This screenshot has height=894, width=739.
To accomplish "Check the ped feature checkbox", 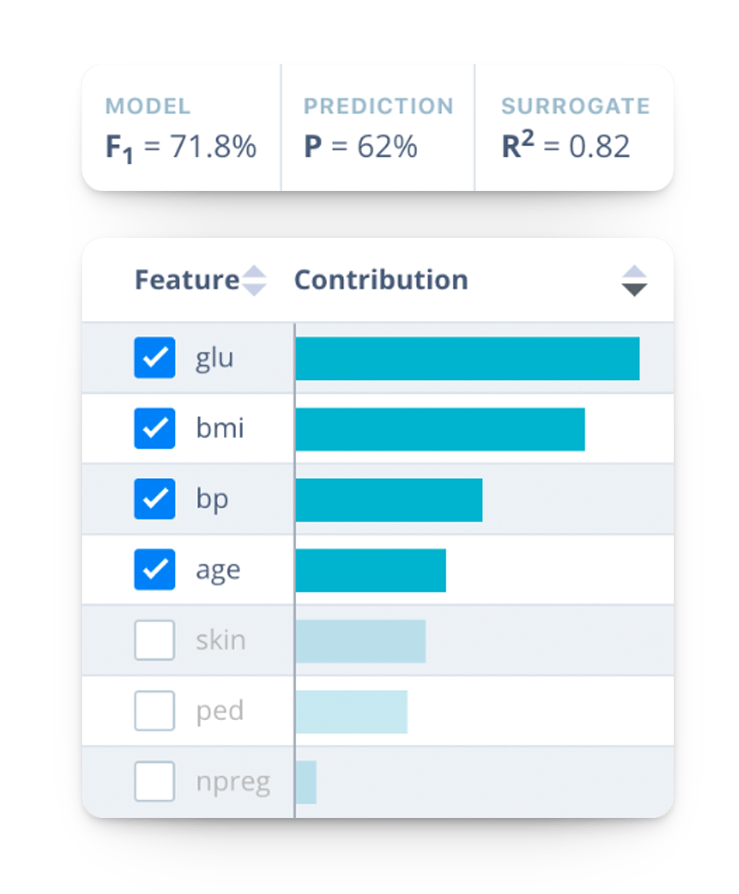I will click(x=155, y=711).
